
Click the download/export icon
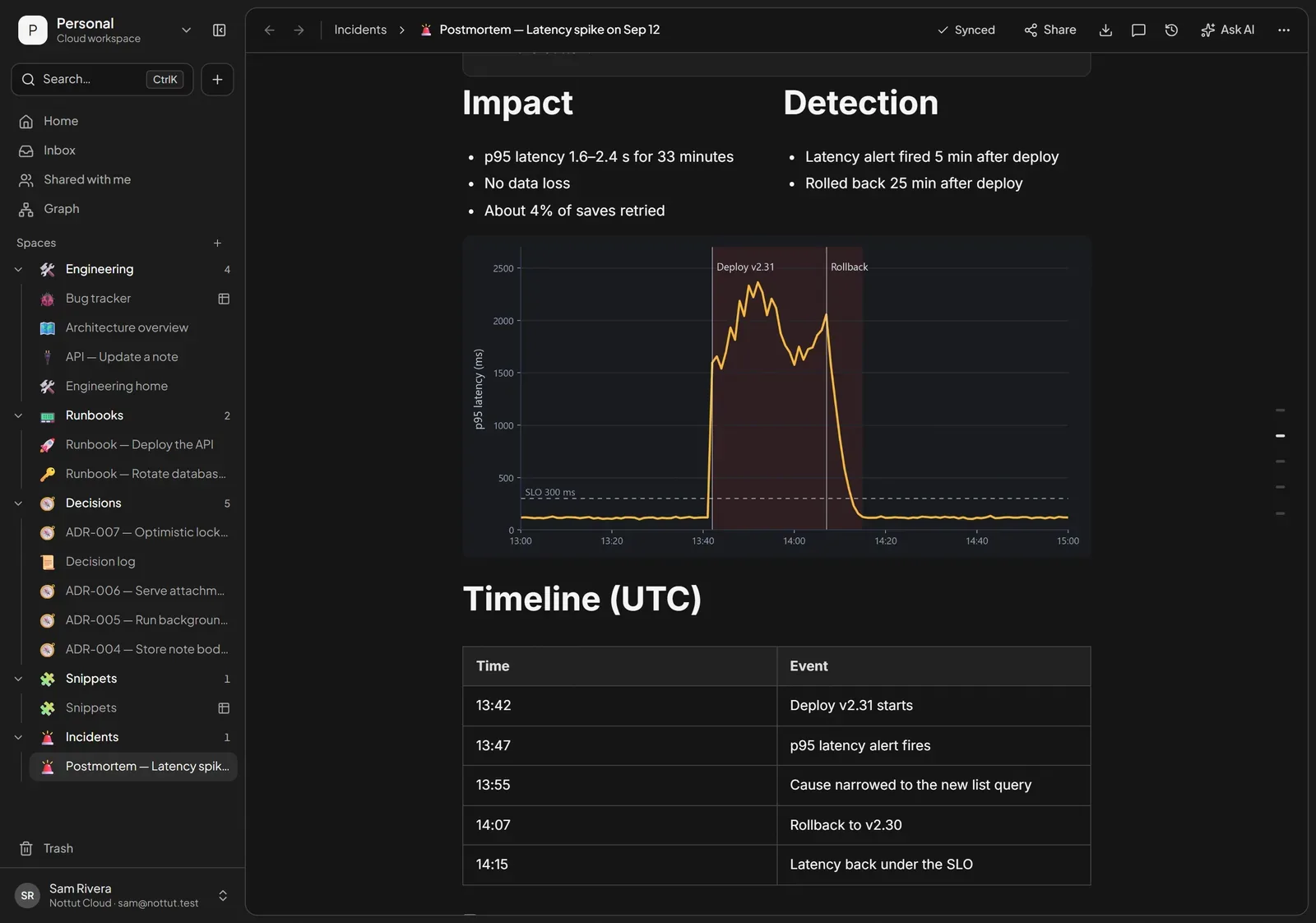(1105, 30)
